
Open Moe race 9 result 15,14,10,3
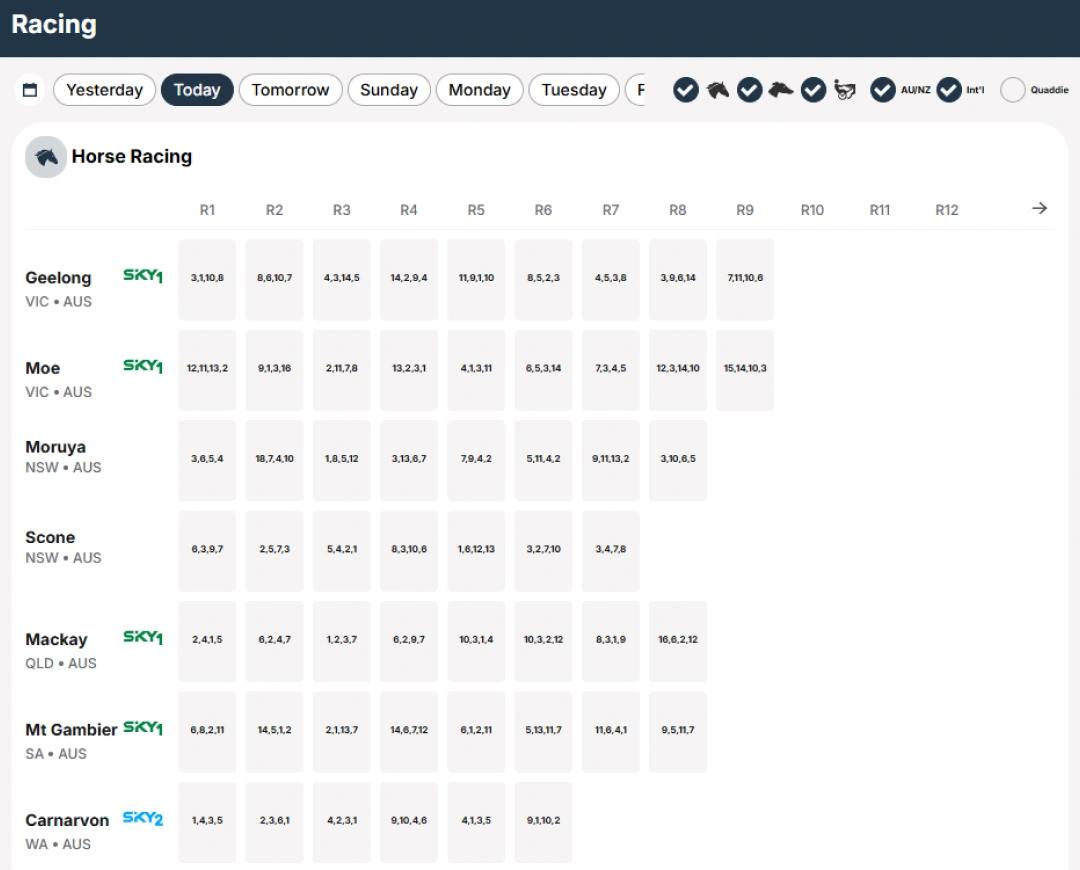click(x=745, y=370)
